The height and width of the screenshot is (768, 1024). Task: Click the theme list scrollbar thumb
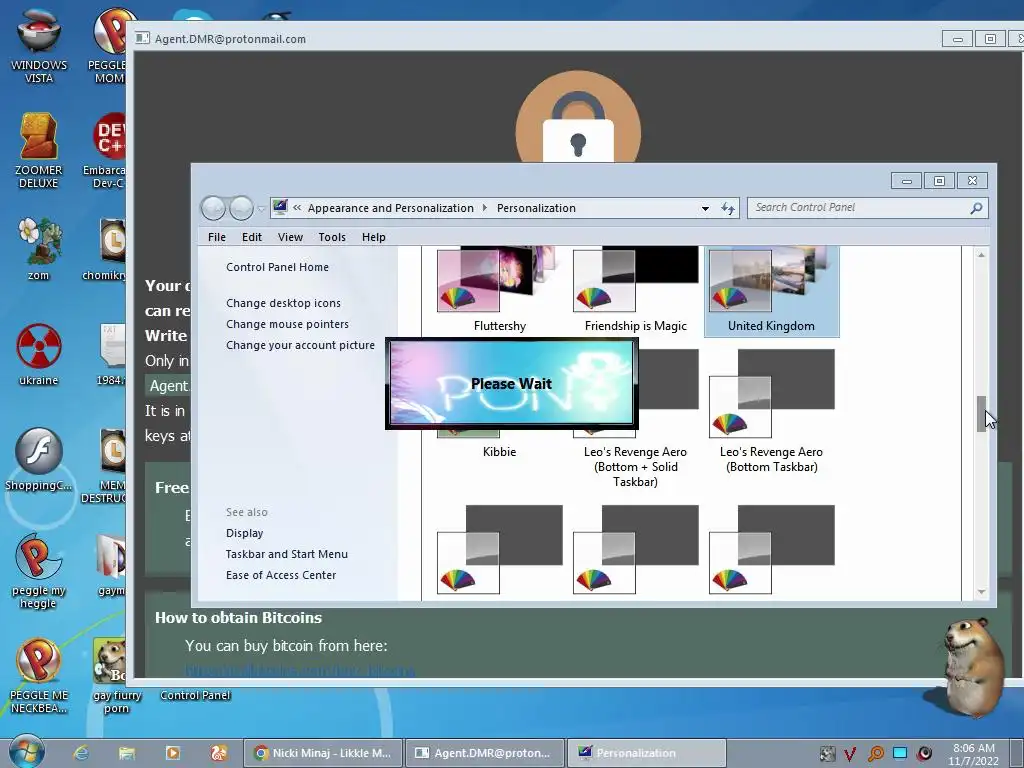(981, 413)
